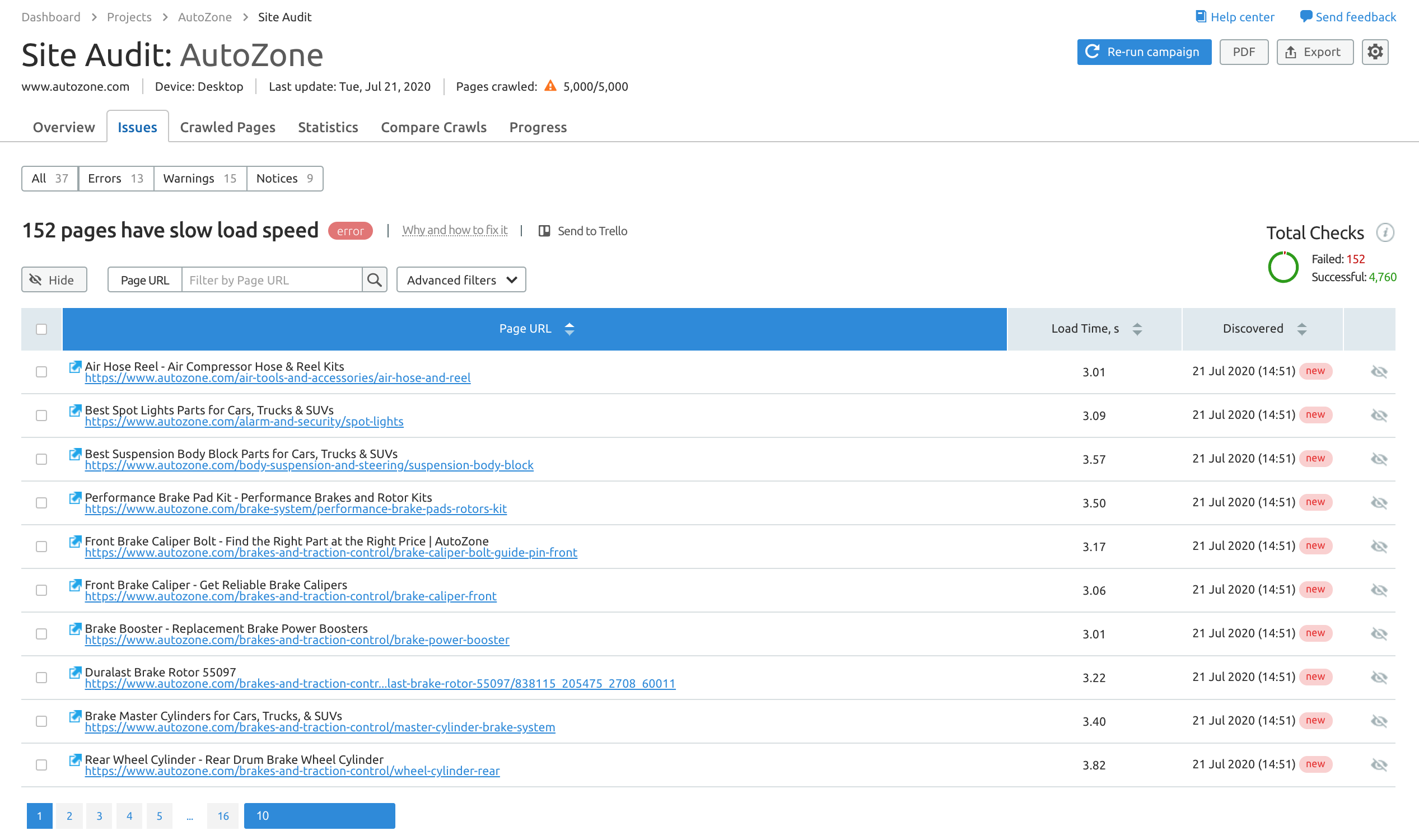Check the Duralast Brake Rotor row checkbox
This screenshot has height=840, width=1419.
point(41,678)
